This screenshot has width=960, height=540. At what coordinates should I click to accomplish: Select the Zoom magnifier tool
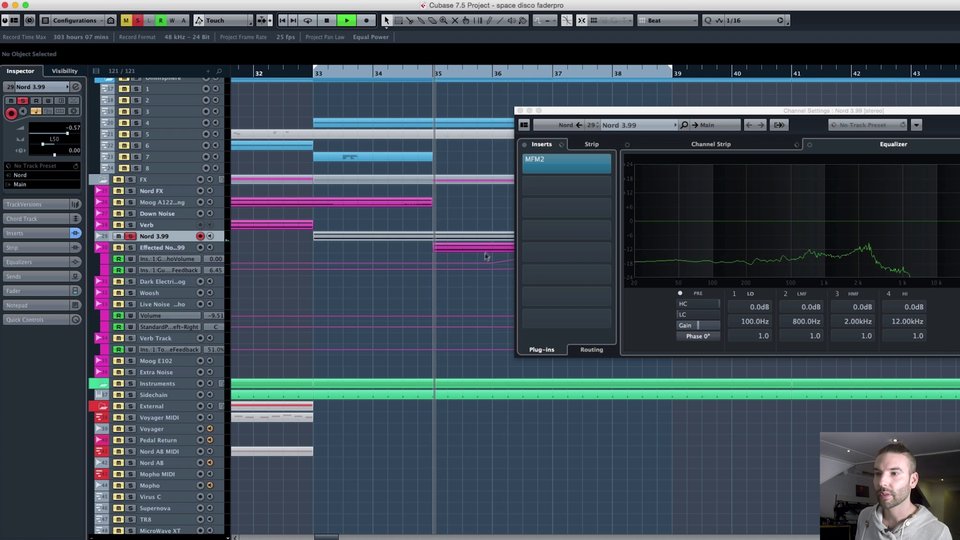pyautogui.click(x=443, y=20)
